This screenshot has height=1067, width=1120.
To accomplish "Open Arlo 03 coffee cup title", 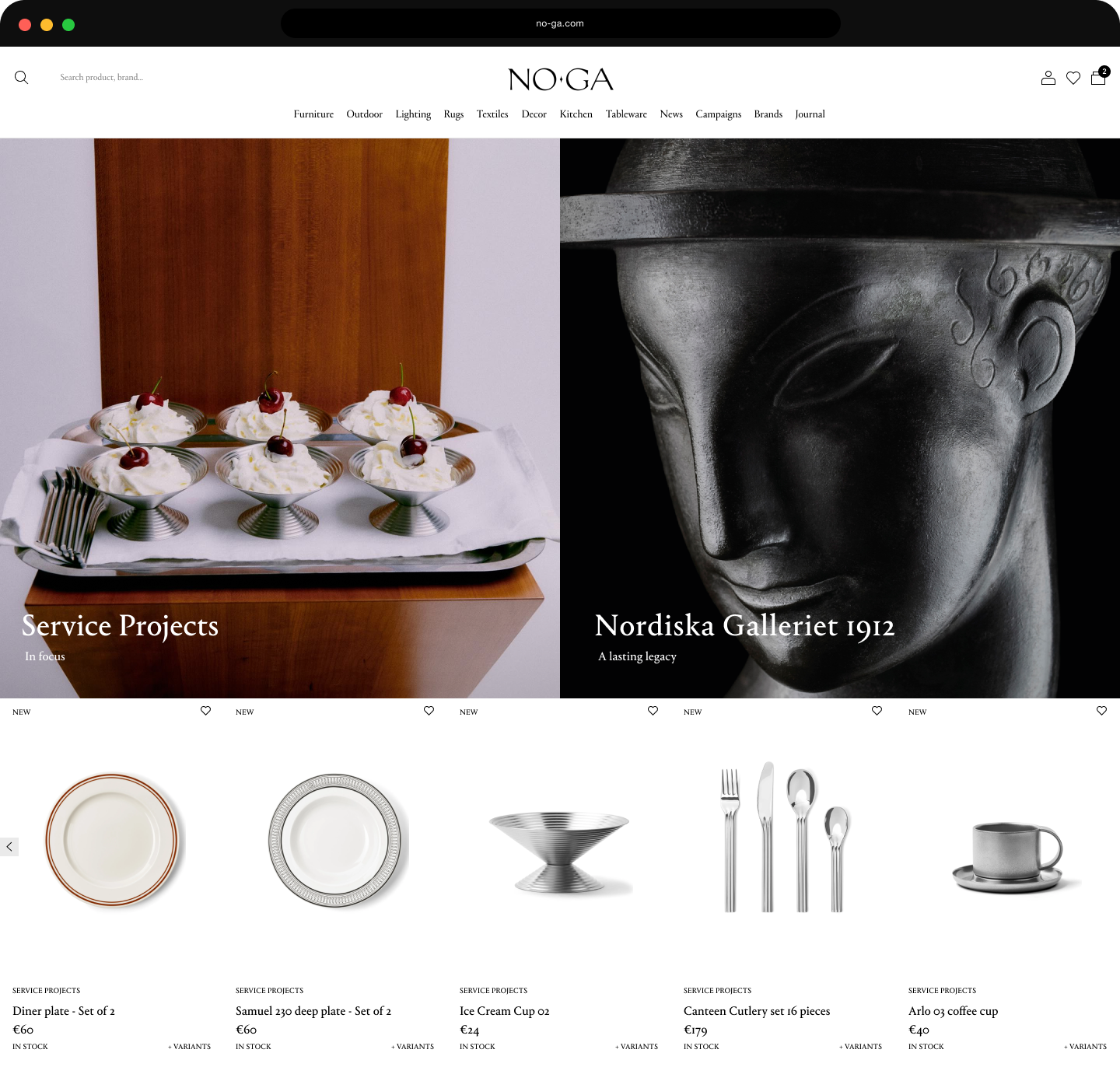I will click(953, 1011).
